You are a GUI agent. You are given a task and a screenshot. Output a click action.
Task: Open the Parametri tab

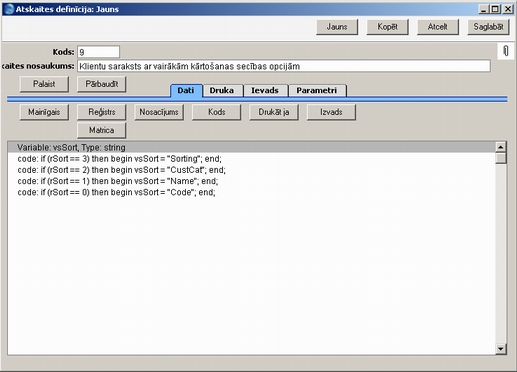point(317,90)
